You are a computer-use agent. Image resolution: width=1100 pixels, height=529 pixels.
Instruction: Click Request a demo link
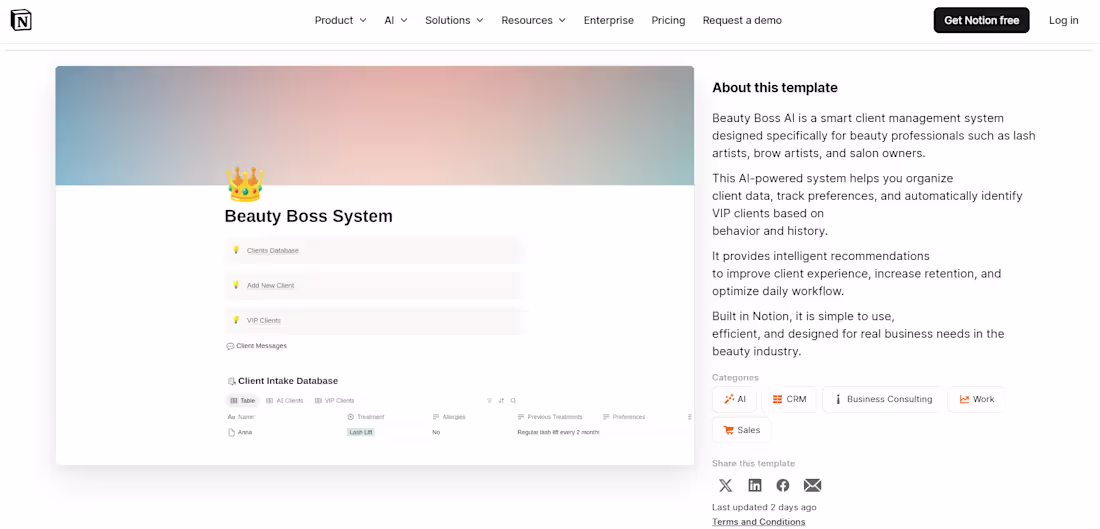point(742,20)
